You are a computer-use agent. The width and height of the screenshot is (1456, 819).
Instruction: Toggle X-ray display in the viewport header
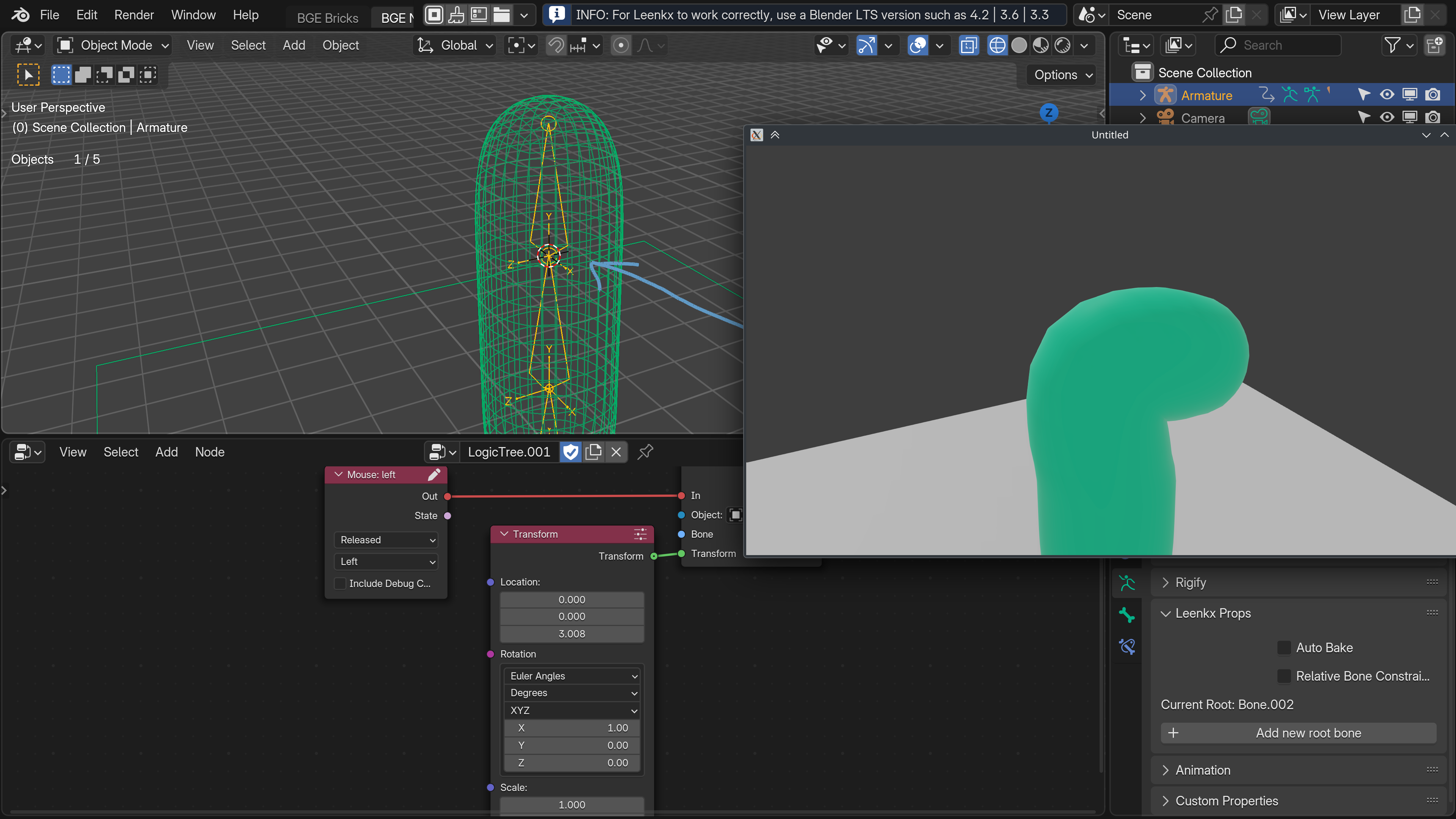[968, 45]
